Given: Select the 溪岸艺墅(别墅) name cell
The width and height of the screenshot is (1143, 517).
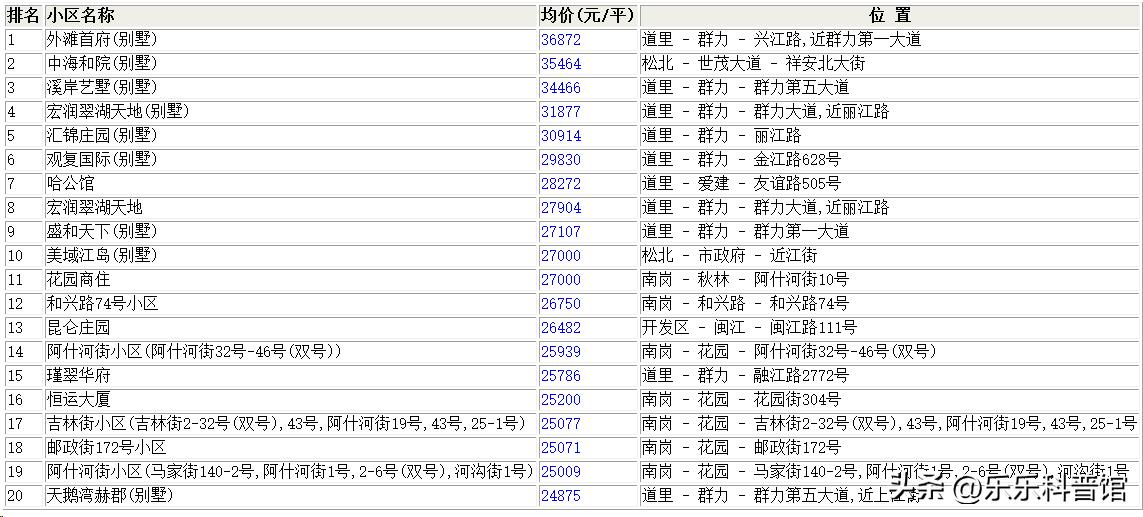Looking at the screenshot, I should point(291,88).
